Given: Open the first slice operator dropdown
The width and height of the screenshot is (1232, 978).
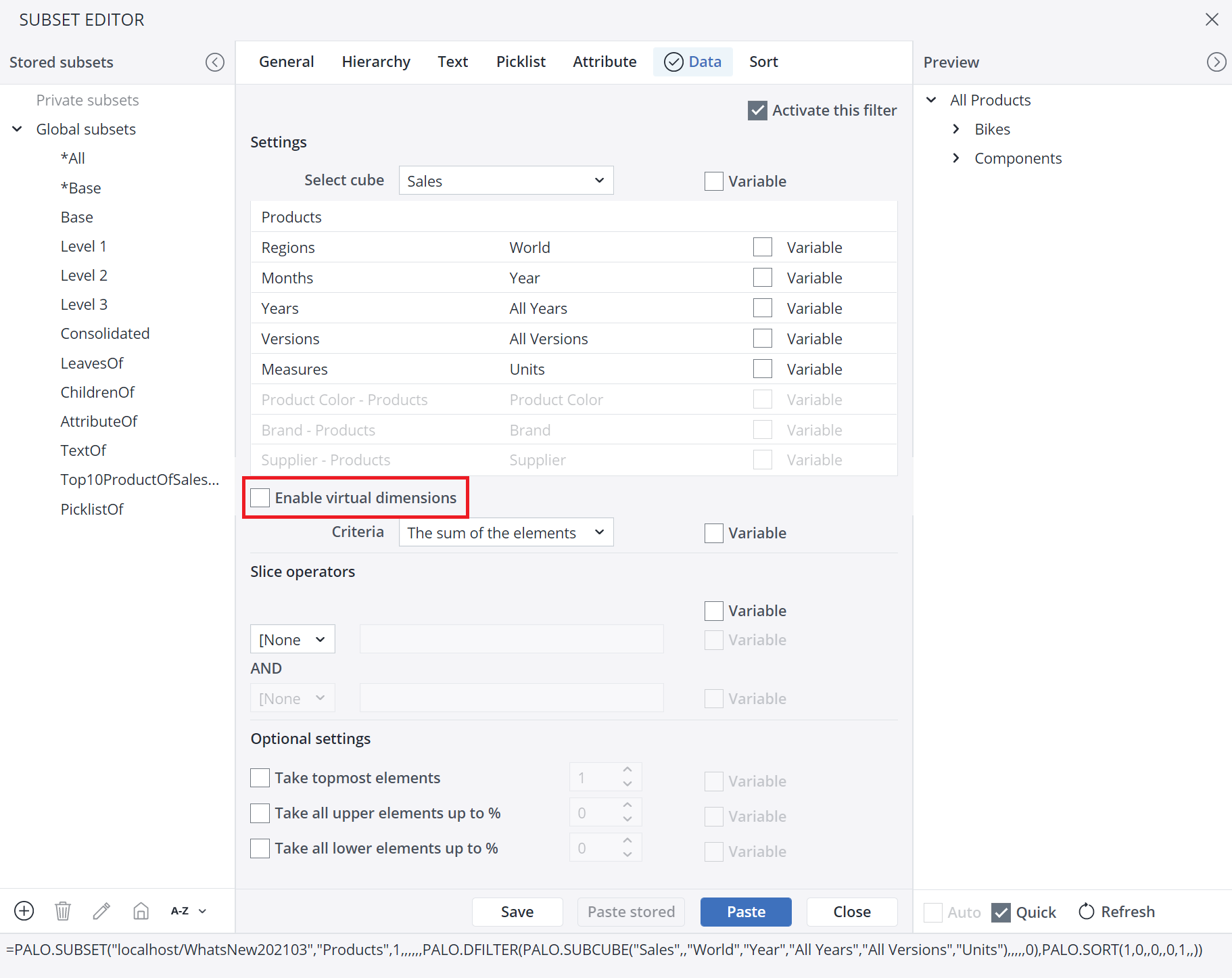Looking at the screenshot, I should (x=293, y=639).
